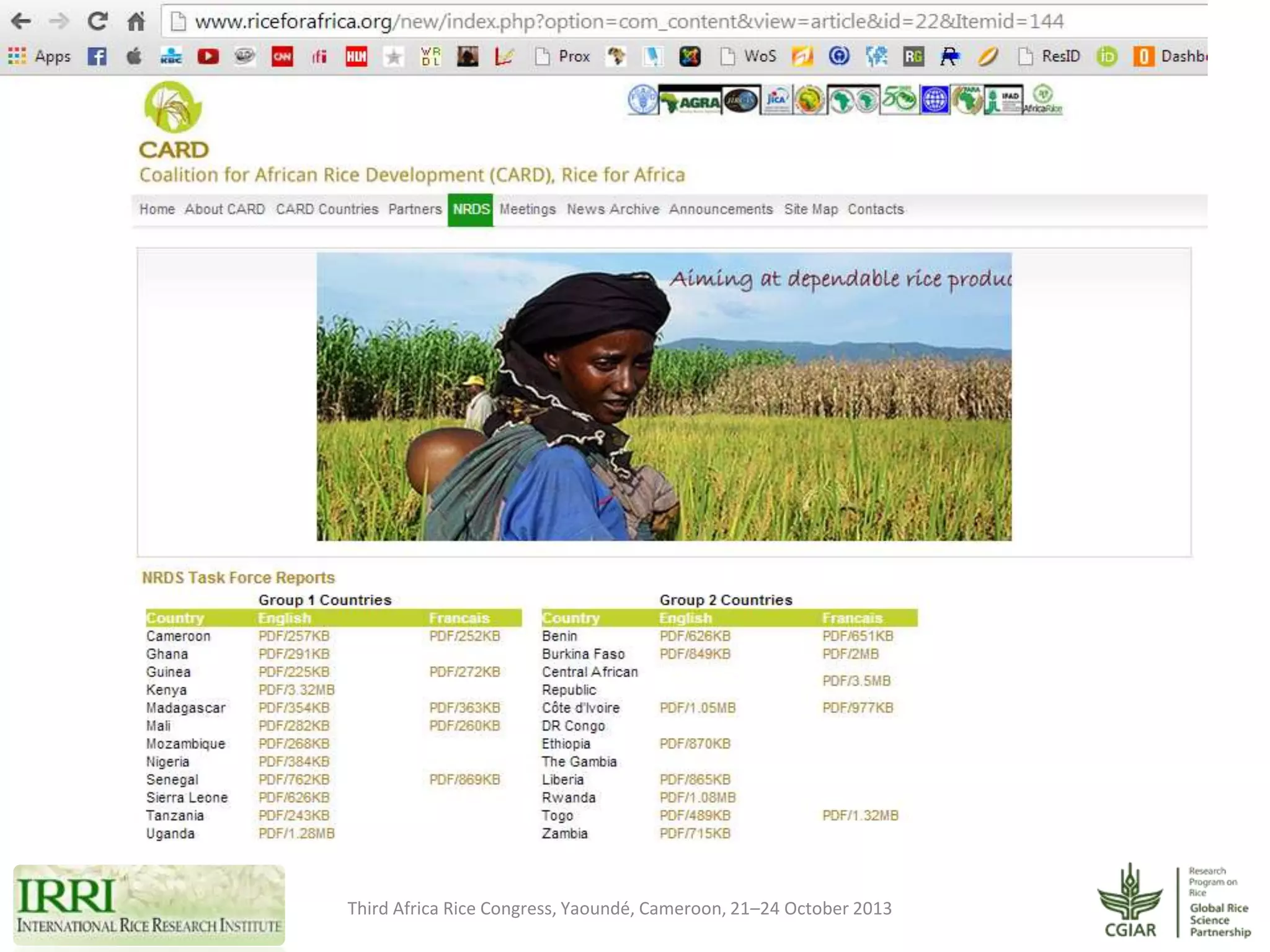Click the Coalition for African Rice Development title

click(412, 175)
